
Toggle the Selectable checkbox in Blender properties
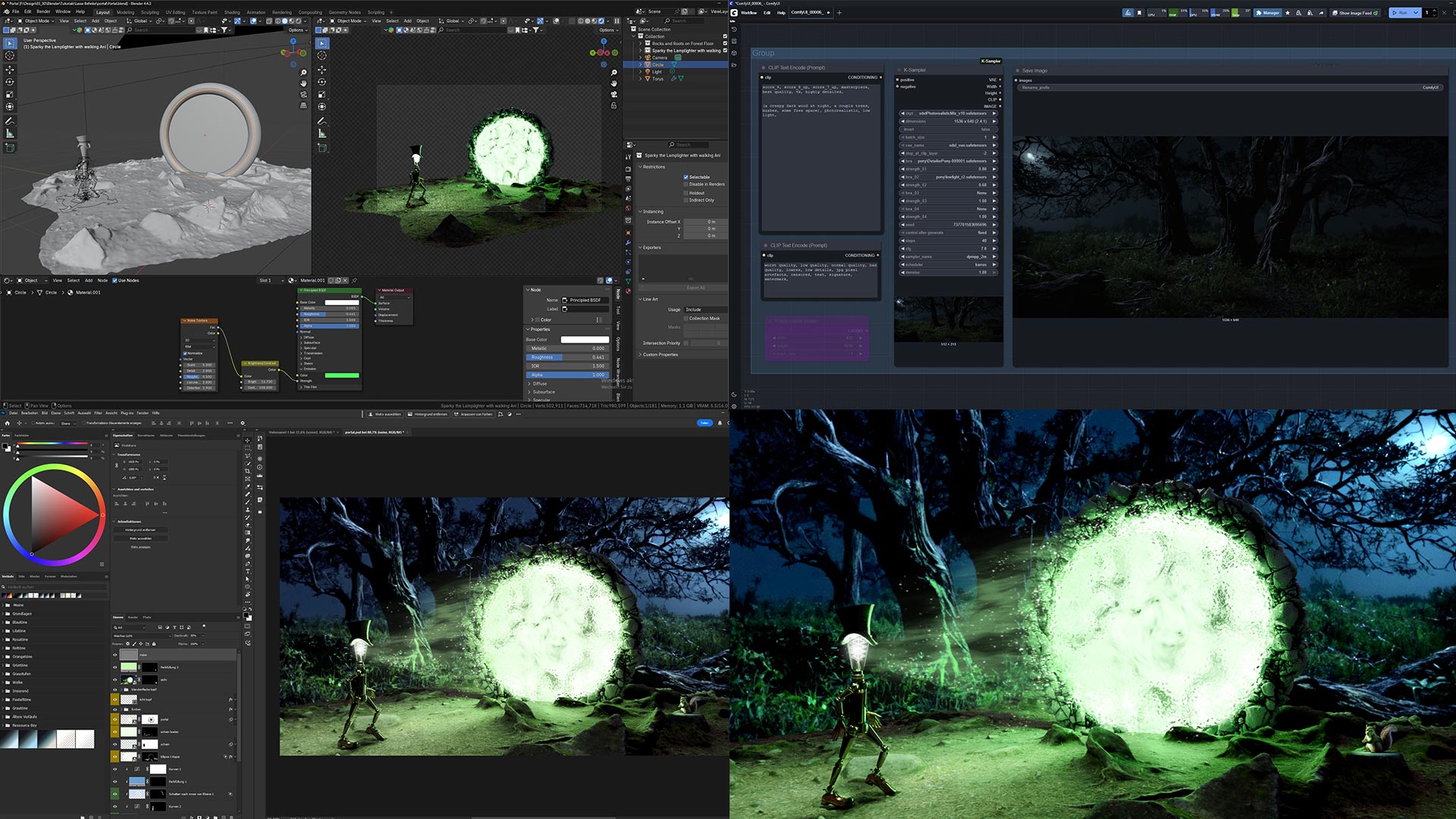tap(686, 177)
